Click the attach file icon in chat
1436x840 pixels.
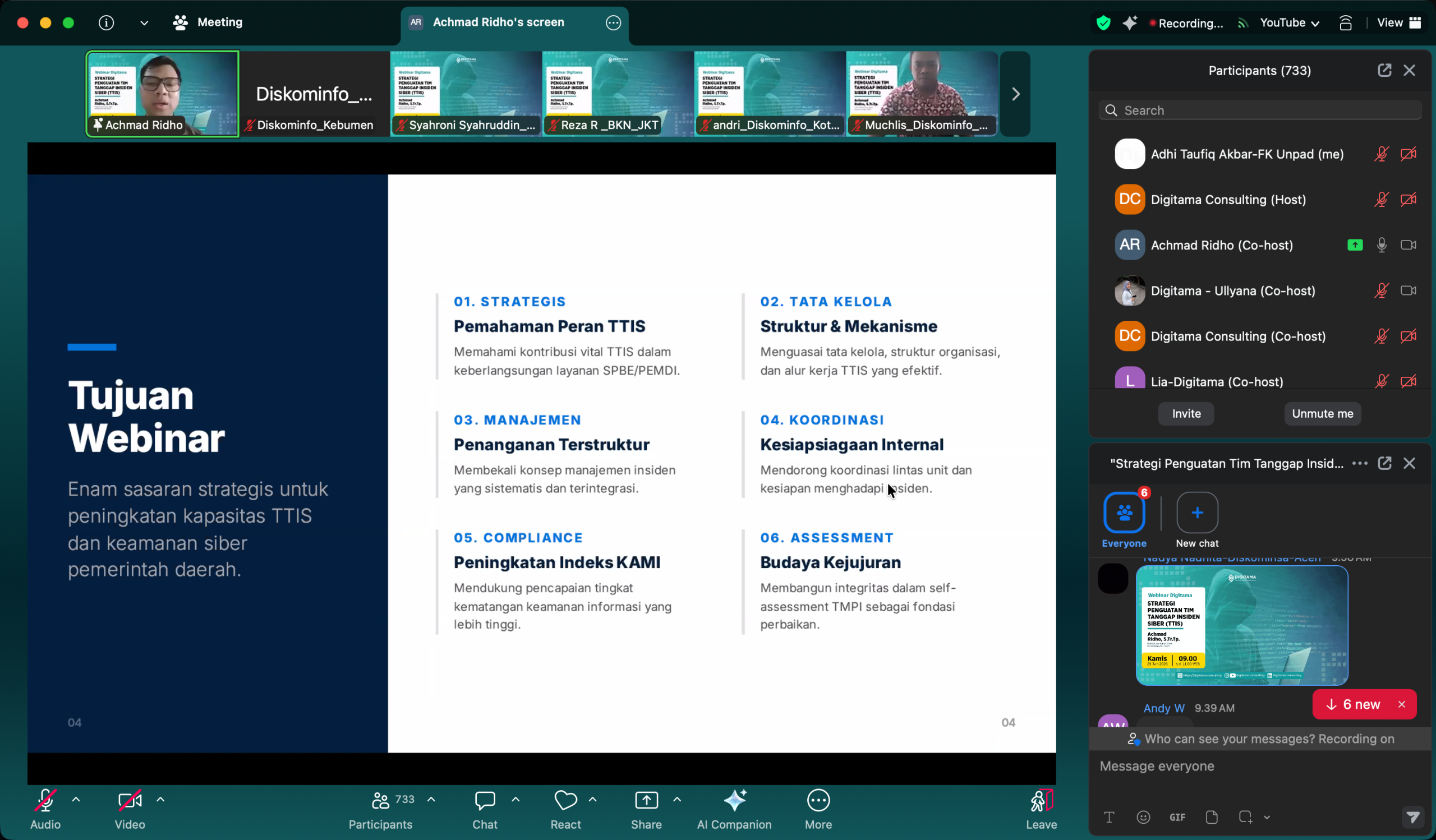1212,817
